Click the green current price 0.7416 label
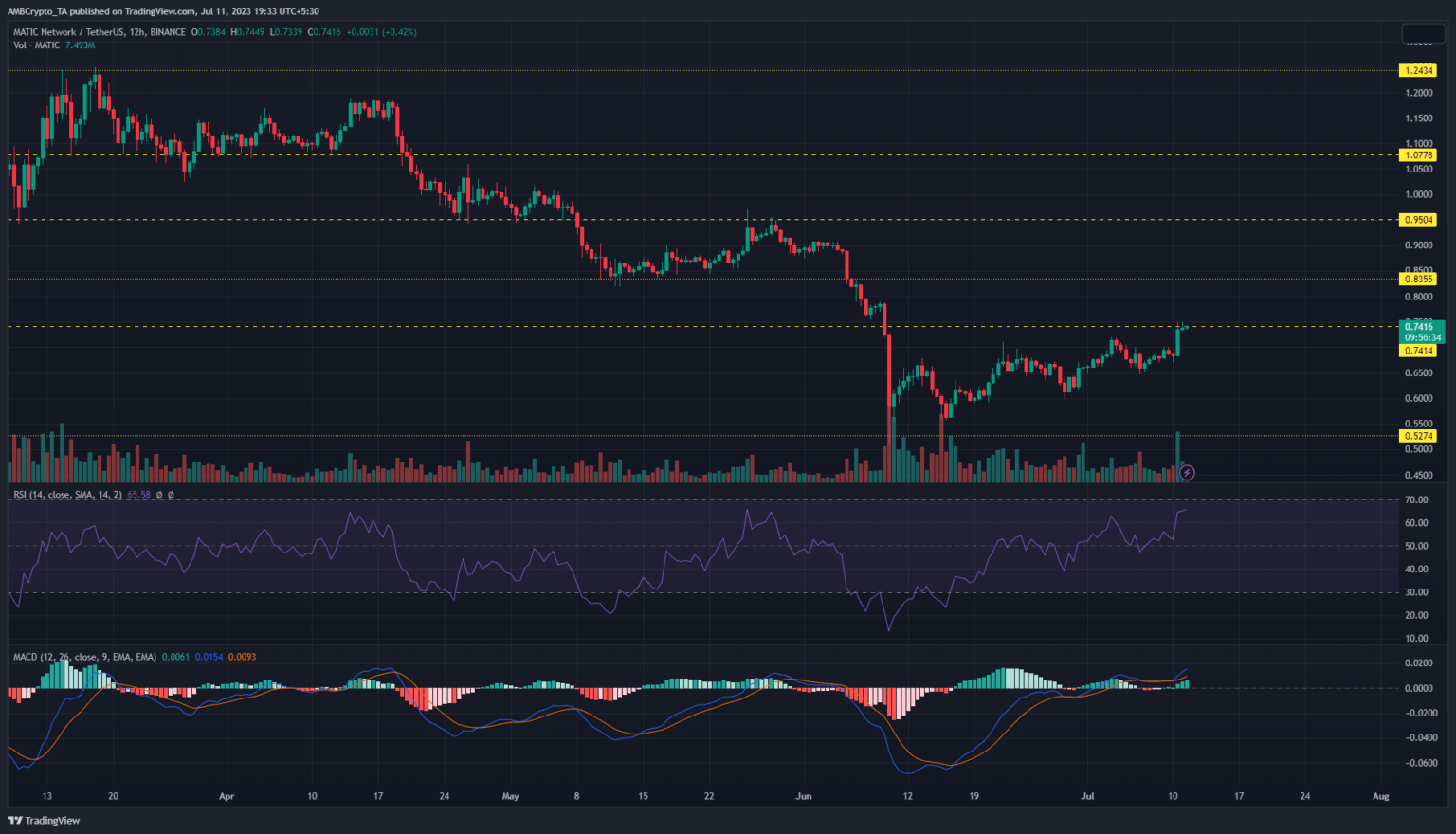 coord(1421,327)
